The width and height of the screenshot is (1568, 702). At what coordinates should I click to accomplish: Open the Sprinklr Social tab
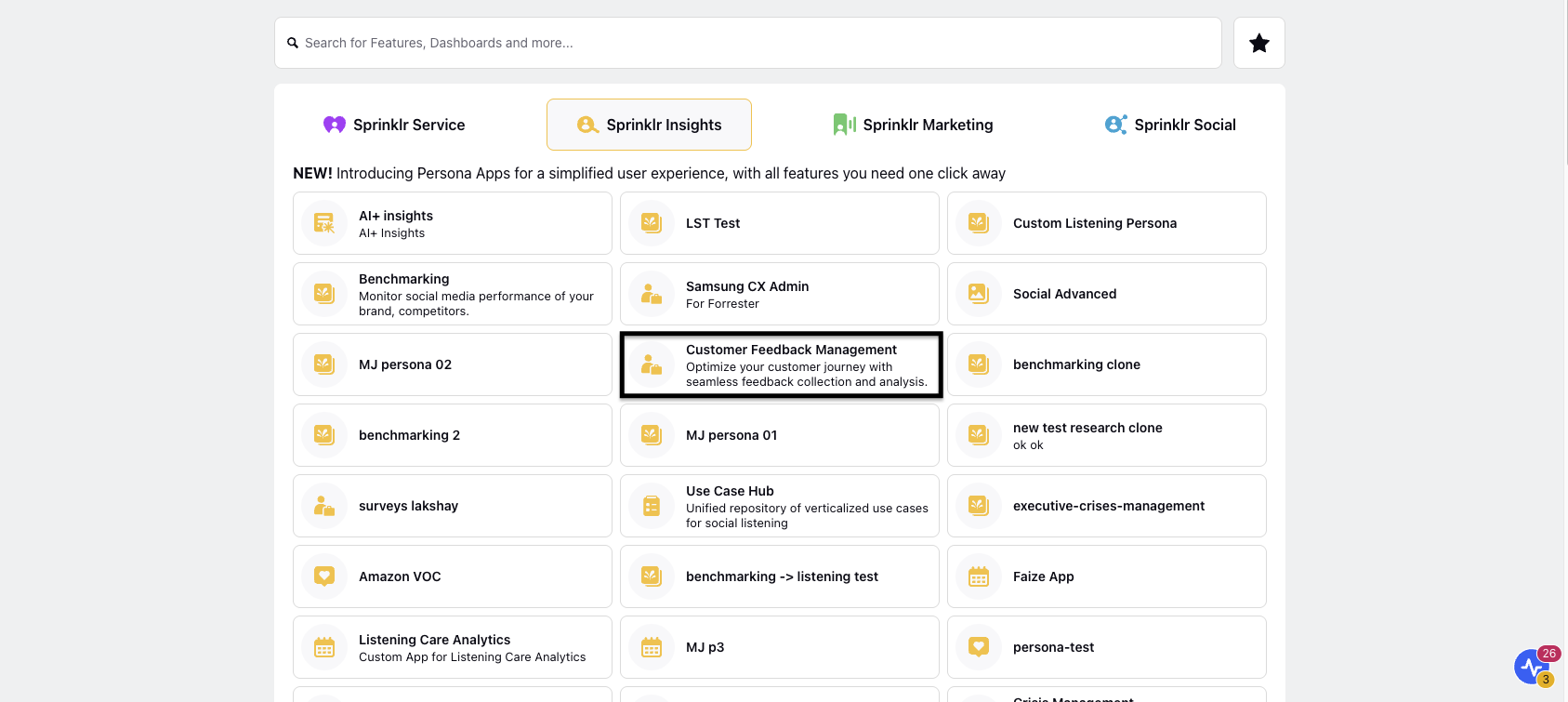tap(1170, 125)
